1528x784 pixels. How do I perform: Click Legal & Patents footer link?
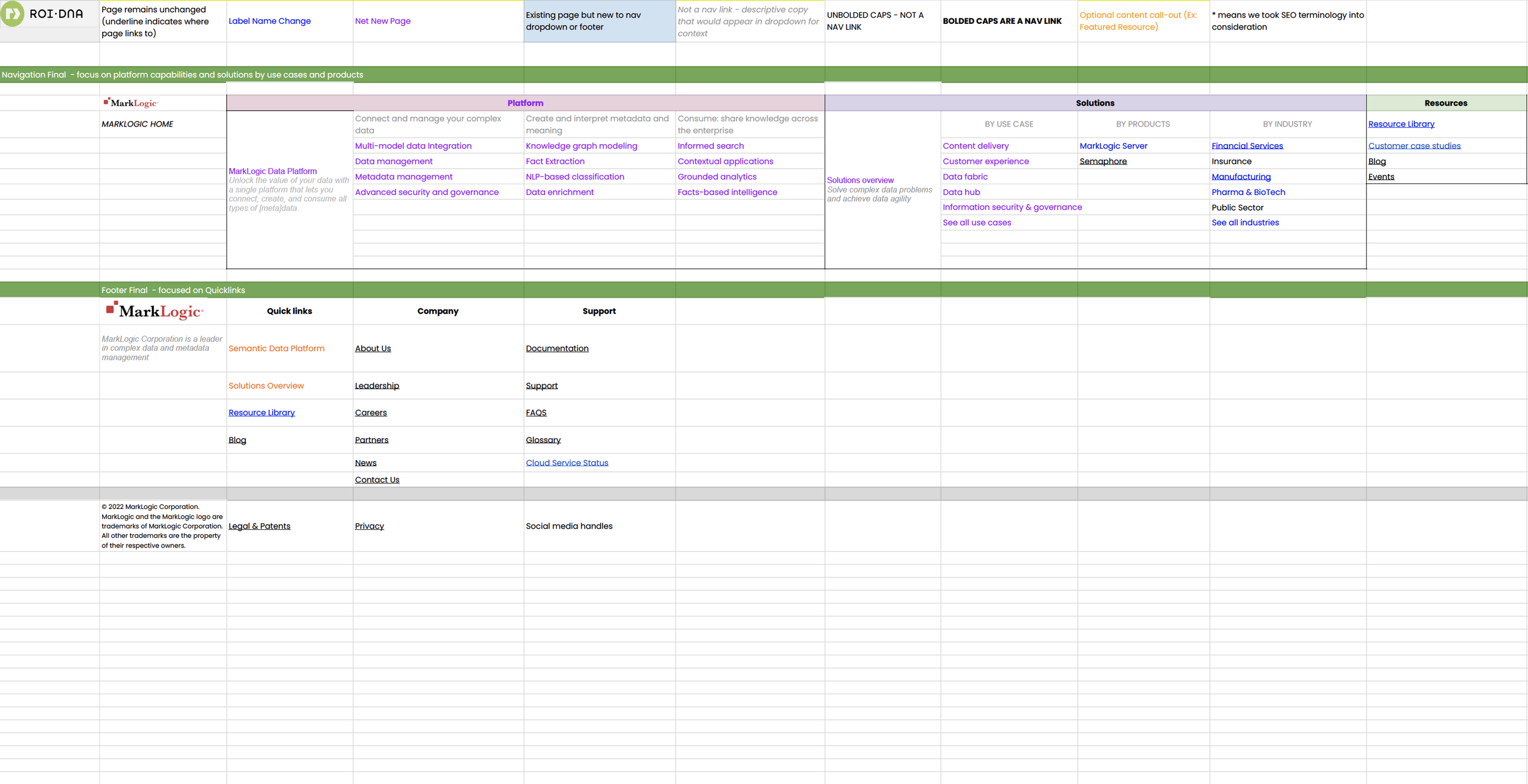259,526
